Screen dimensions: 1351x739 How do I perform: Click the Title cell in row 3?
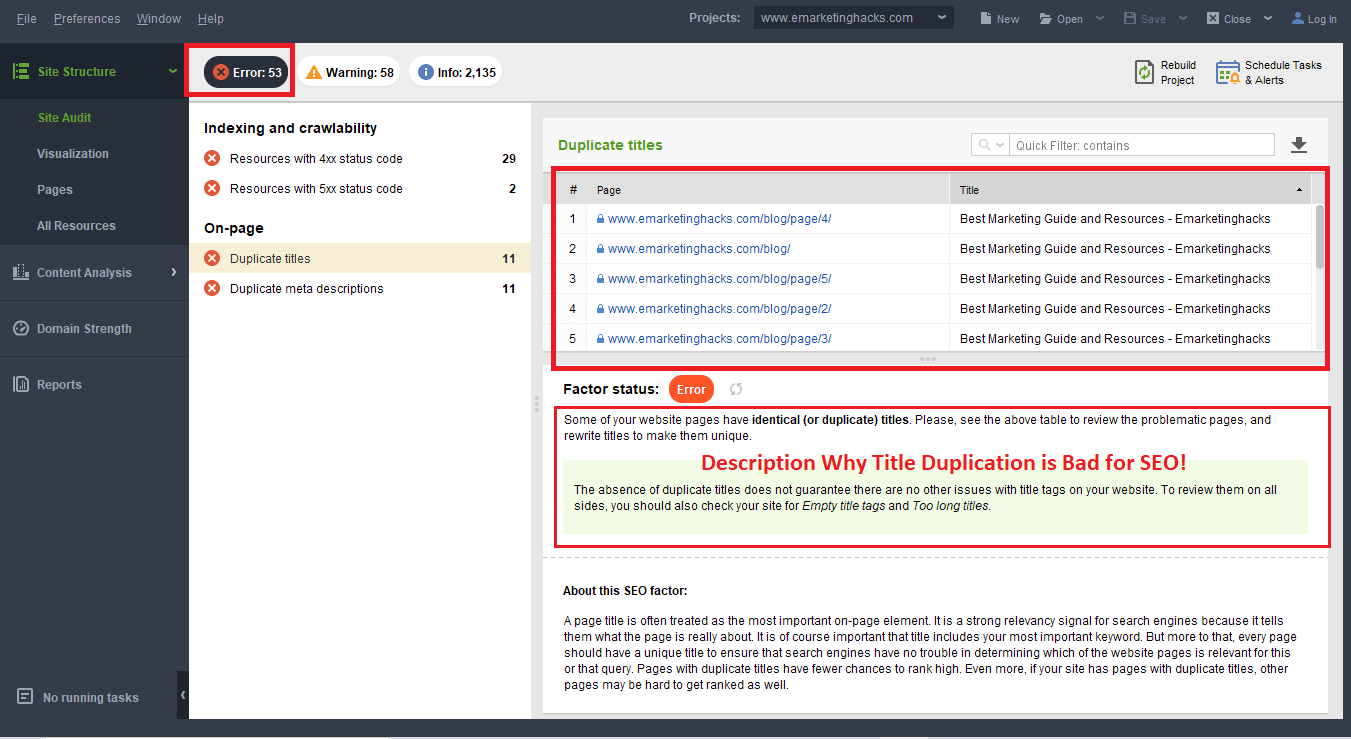point(1130,278)
